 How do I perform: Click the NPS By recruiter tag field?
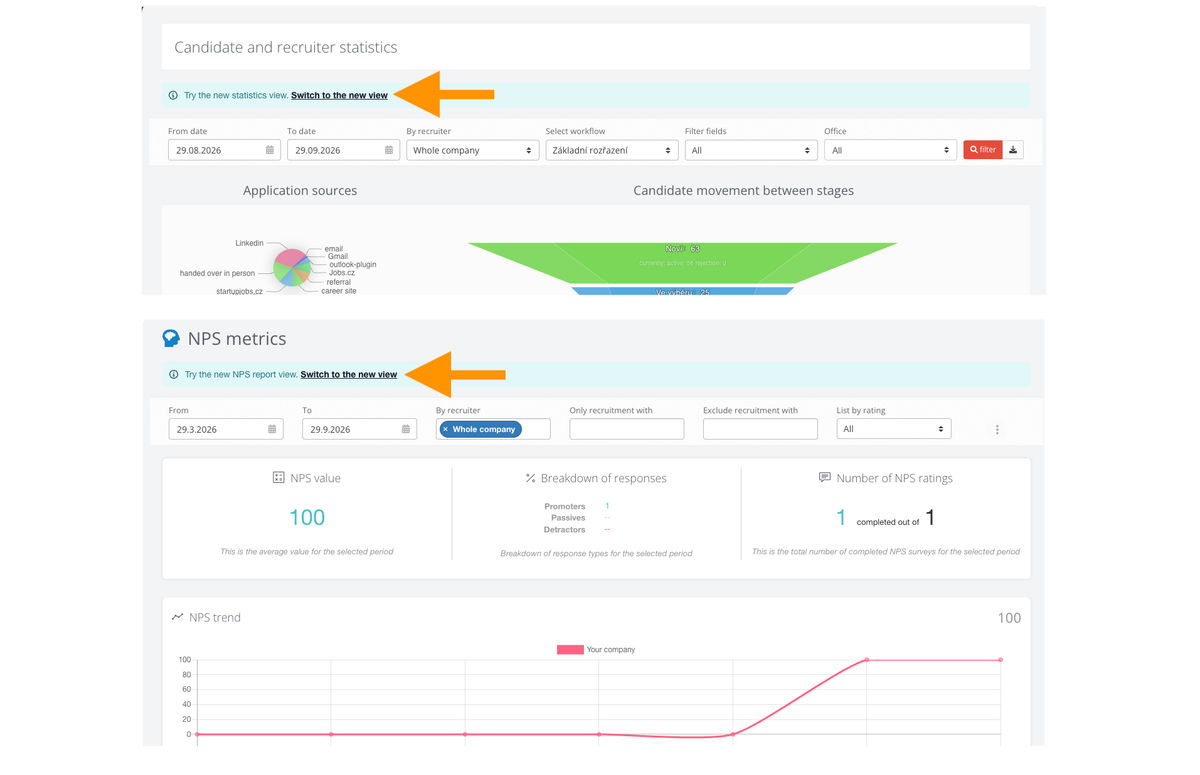(x=493, y=429)
